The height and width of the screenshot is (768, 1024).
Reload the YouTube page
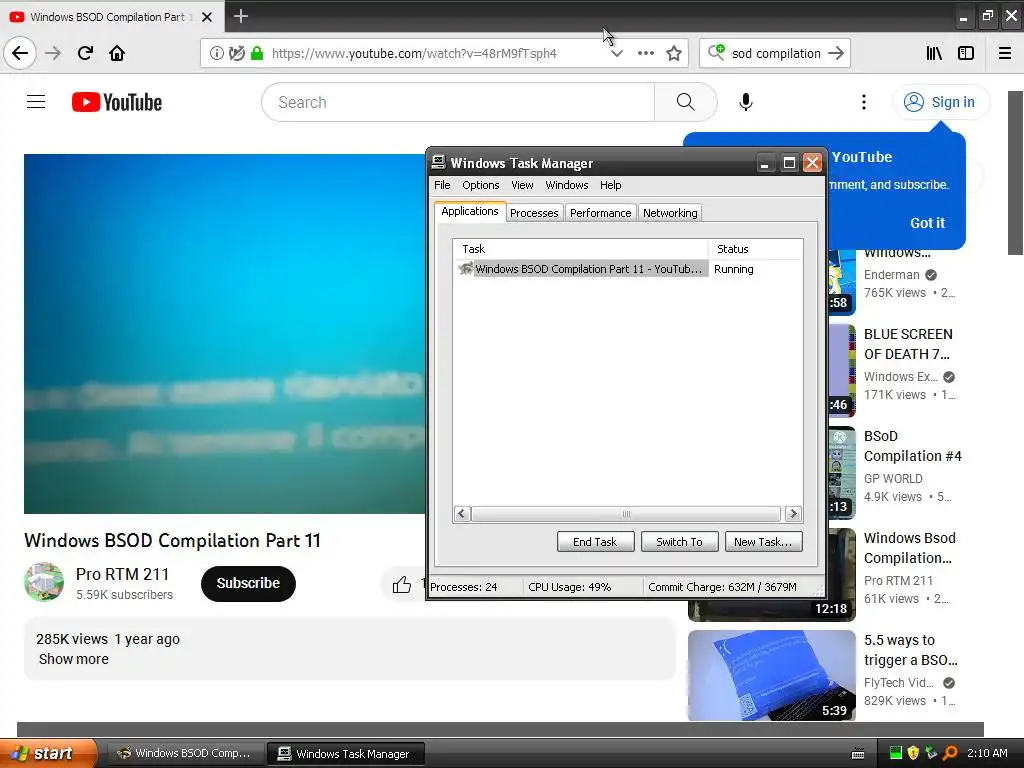click(x=86, y=53)
